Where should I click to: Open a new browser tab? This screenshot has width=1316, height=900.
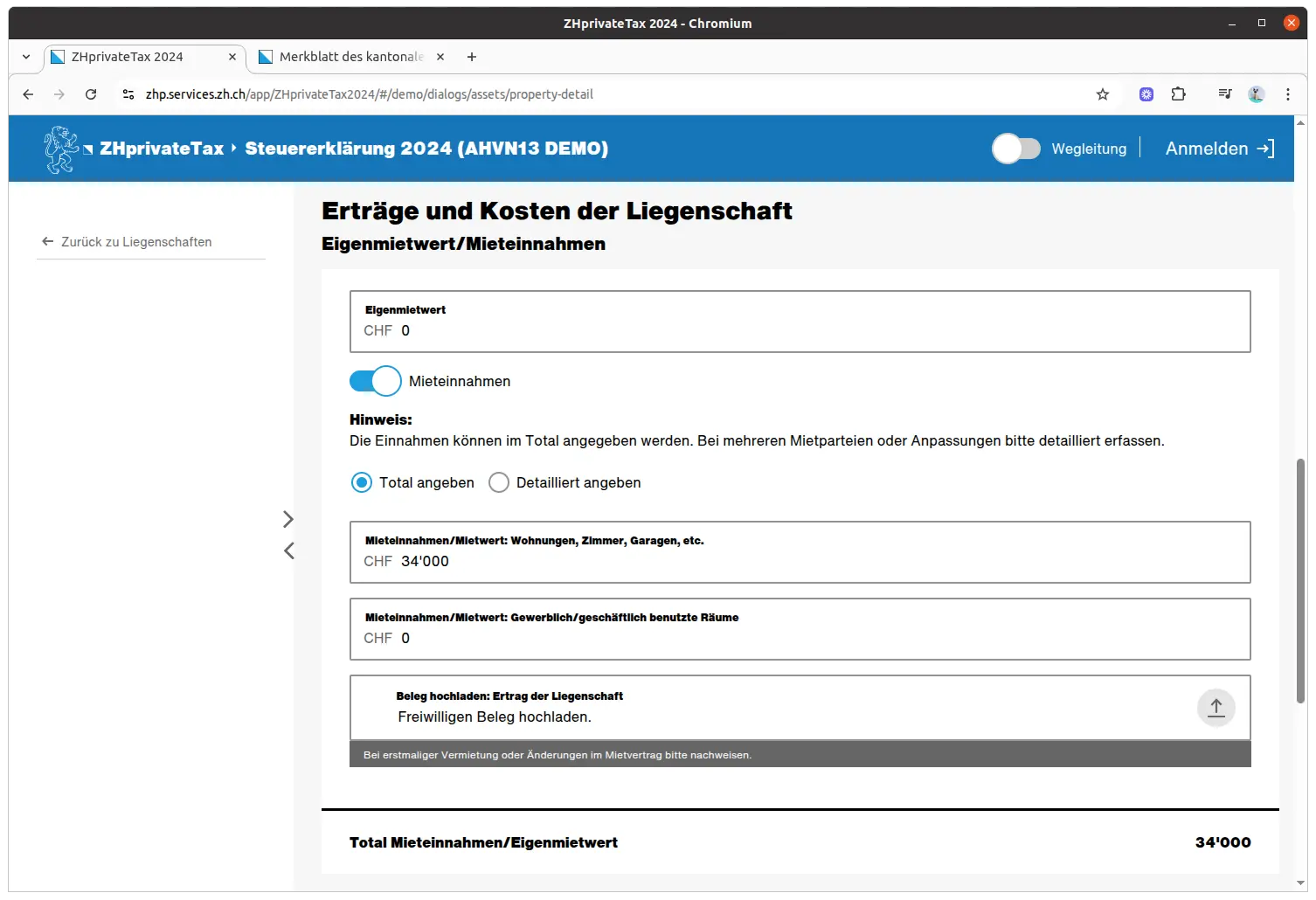tap(472, 57)
